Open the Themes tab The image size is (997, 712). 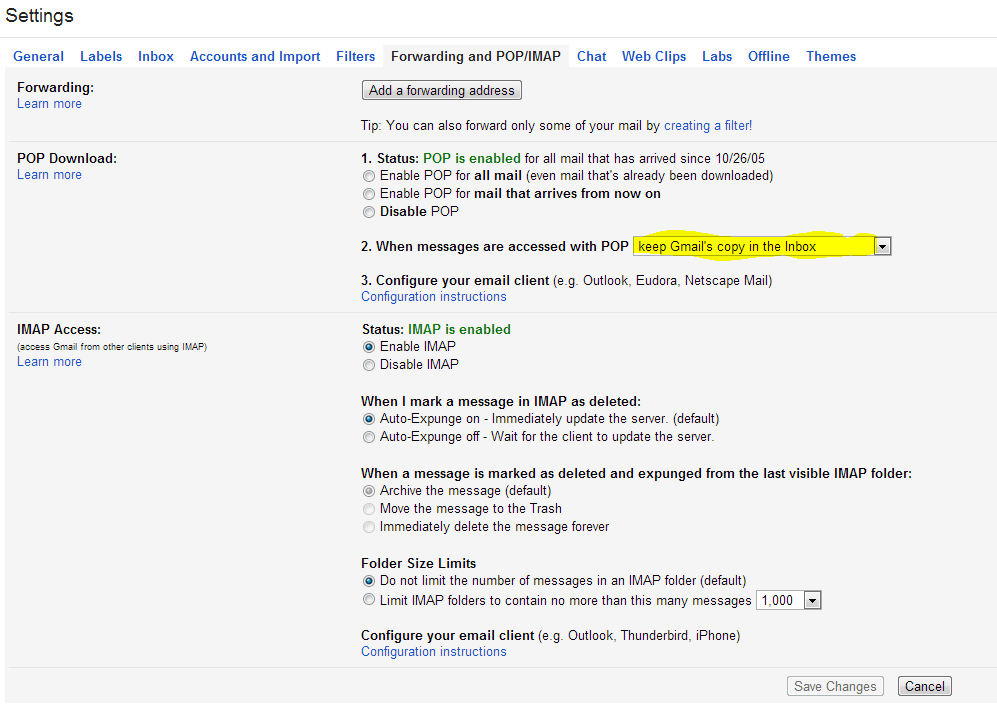click(x=831, y=57)
